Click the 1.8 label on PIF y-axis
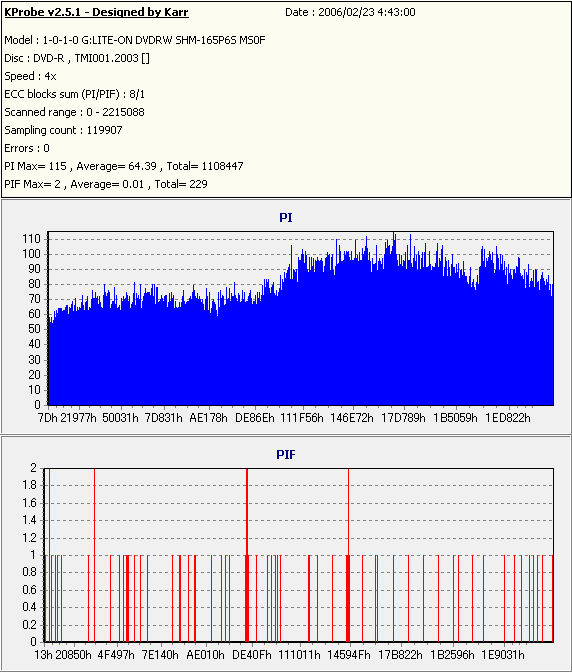 [29, 485]
